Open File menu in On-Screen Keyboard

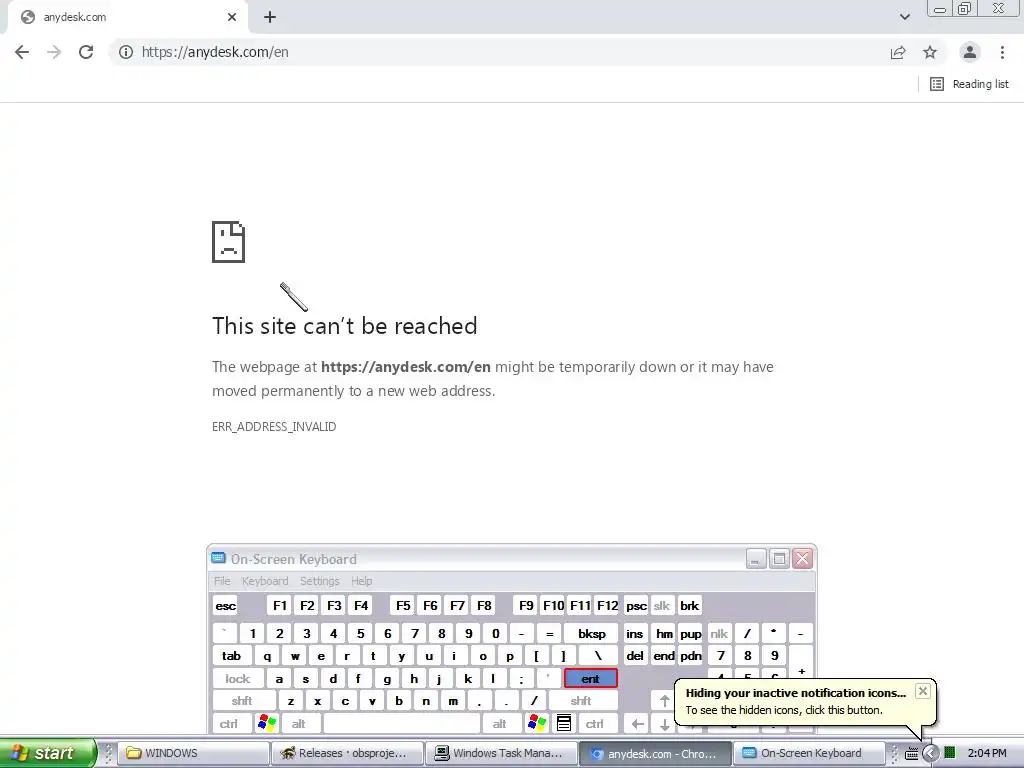(x=222, y=581)
